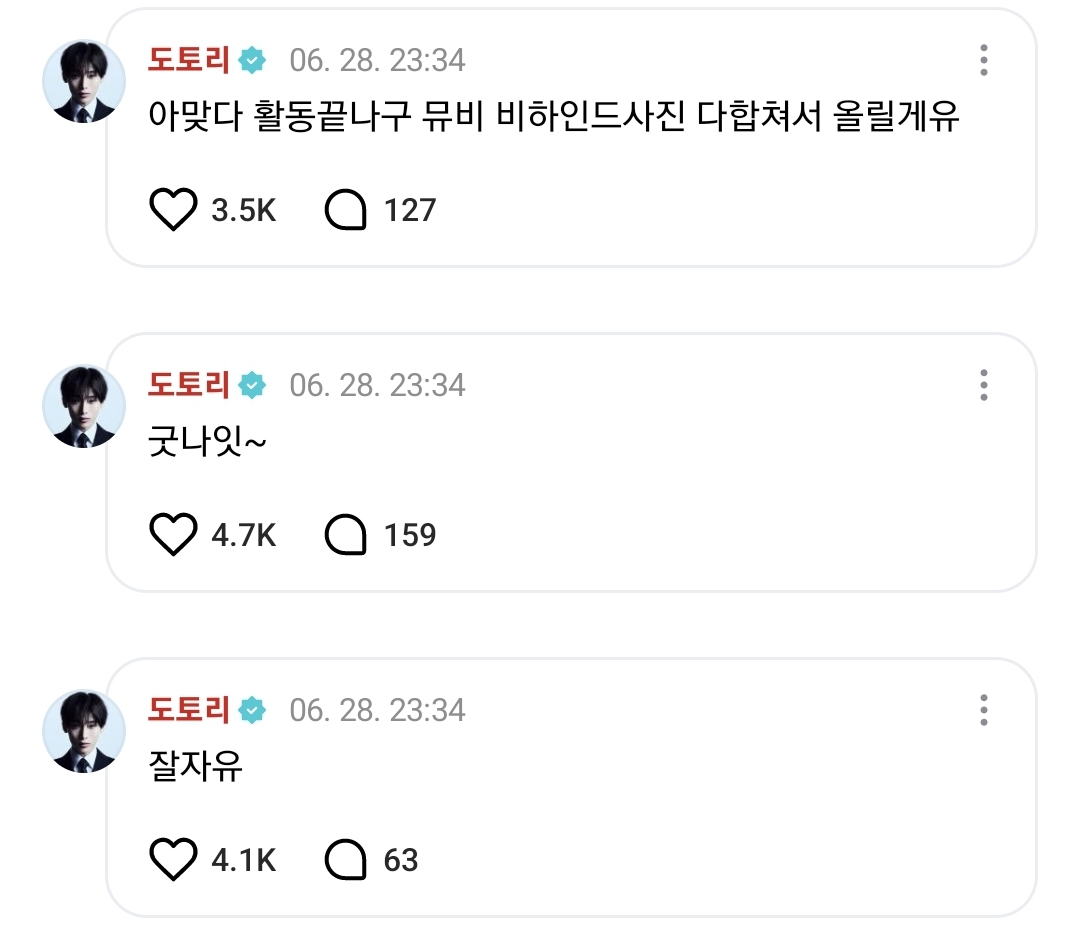Like the 잘자유 post
Image resolution: width=1080 pixels, height=932 pixels.
174,860
